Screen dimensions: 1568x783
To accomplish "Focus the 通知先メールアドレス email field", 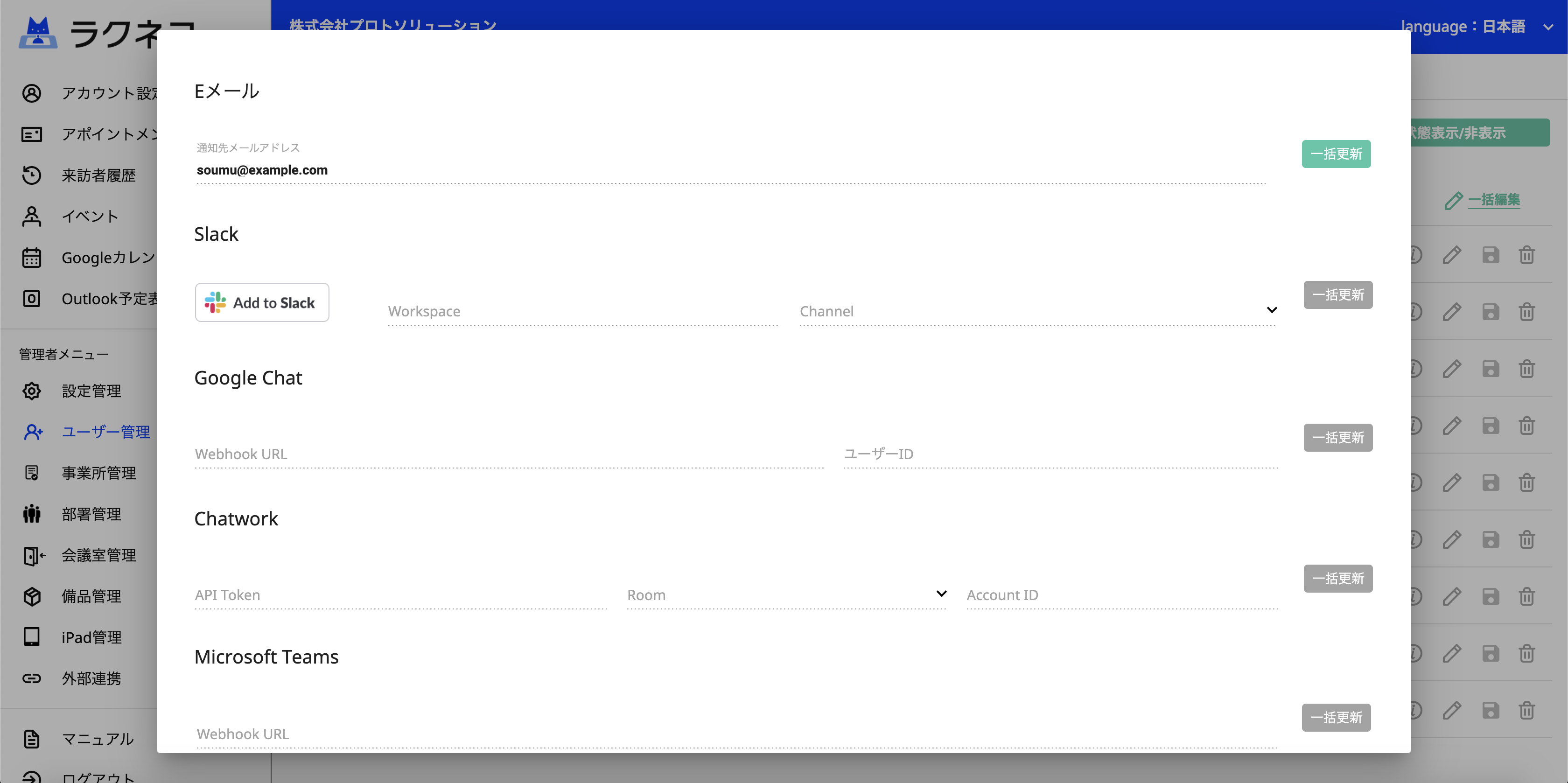I will coord(730,170).
